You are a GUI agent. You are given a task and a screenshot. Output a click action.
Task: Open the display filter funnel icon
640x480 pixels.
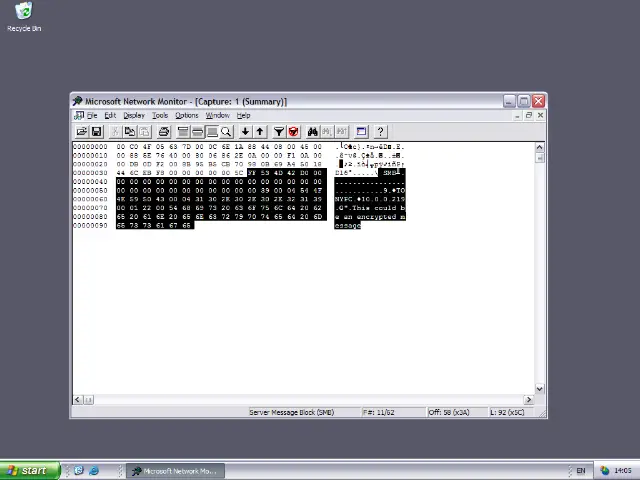pyautogui.click(x=279, y=131)
